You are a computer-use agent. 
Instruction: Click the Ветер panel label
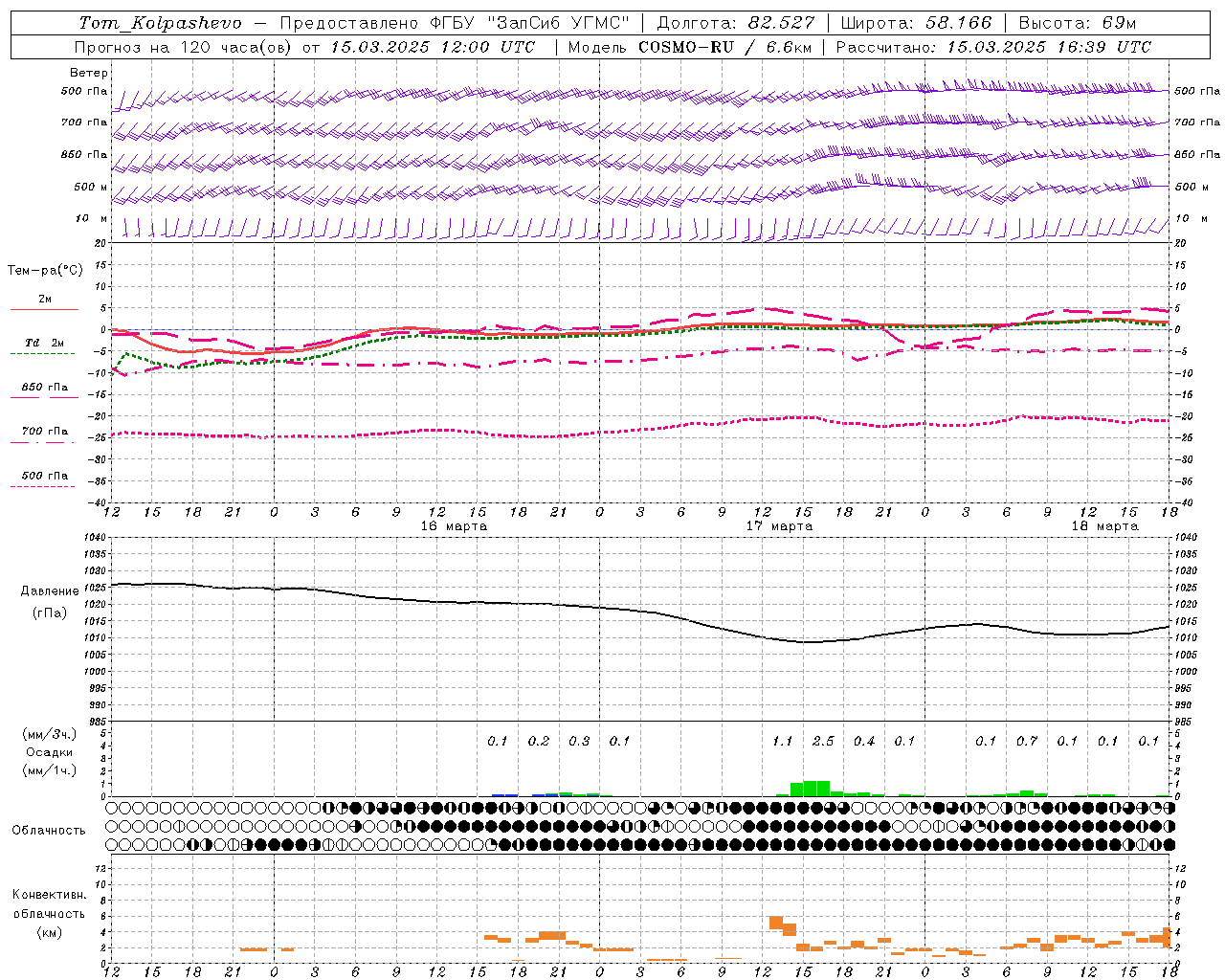coord(89,73)
